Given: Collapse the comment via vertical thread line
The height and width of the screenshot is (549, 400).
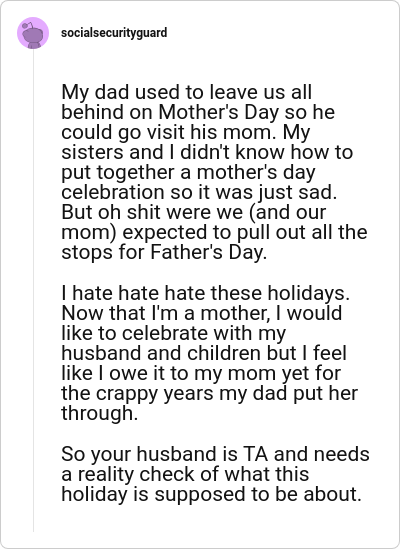Looking at the screenshot, I should click(x=34, y=291).
